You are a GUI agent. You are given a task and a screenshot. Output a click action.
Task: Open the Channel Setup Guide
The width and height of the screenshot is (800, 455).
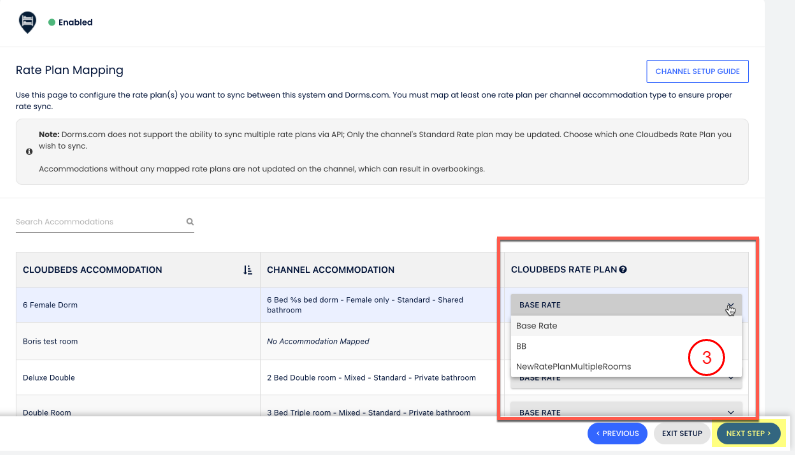coord(697,72)
